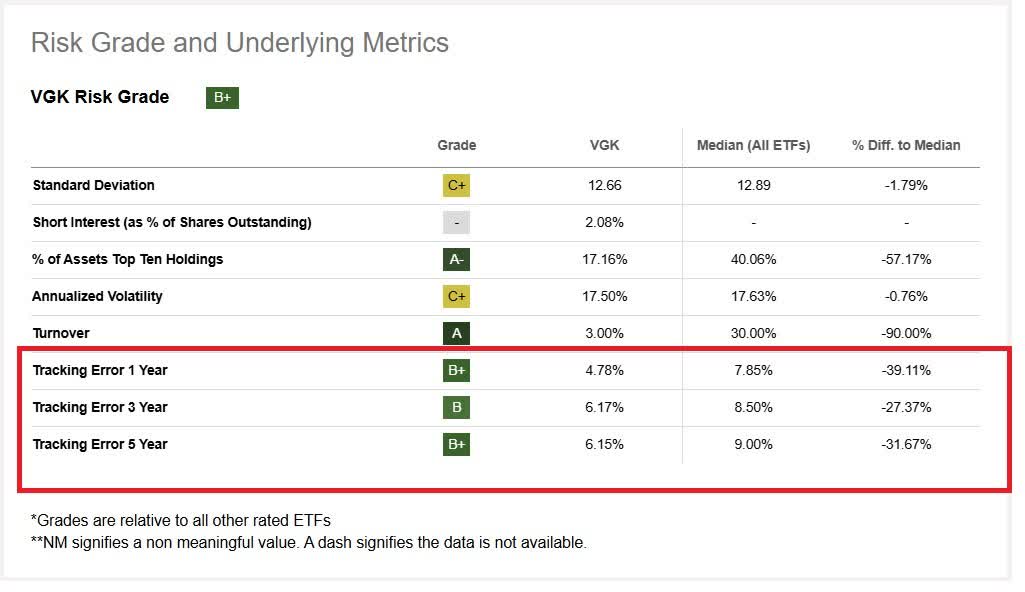Open the Standard Deviation metric row label
Image resolution: width=1025 pixels, height=592 pixels.
93,185
